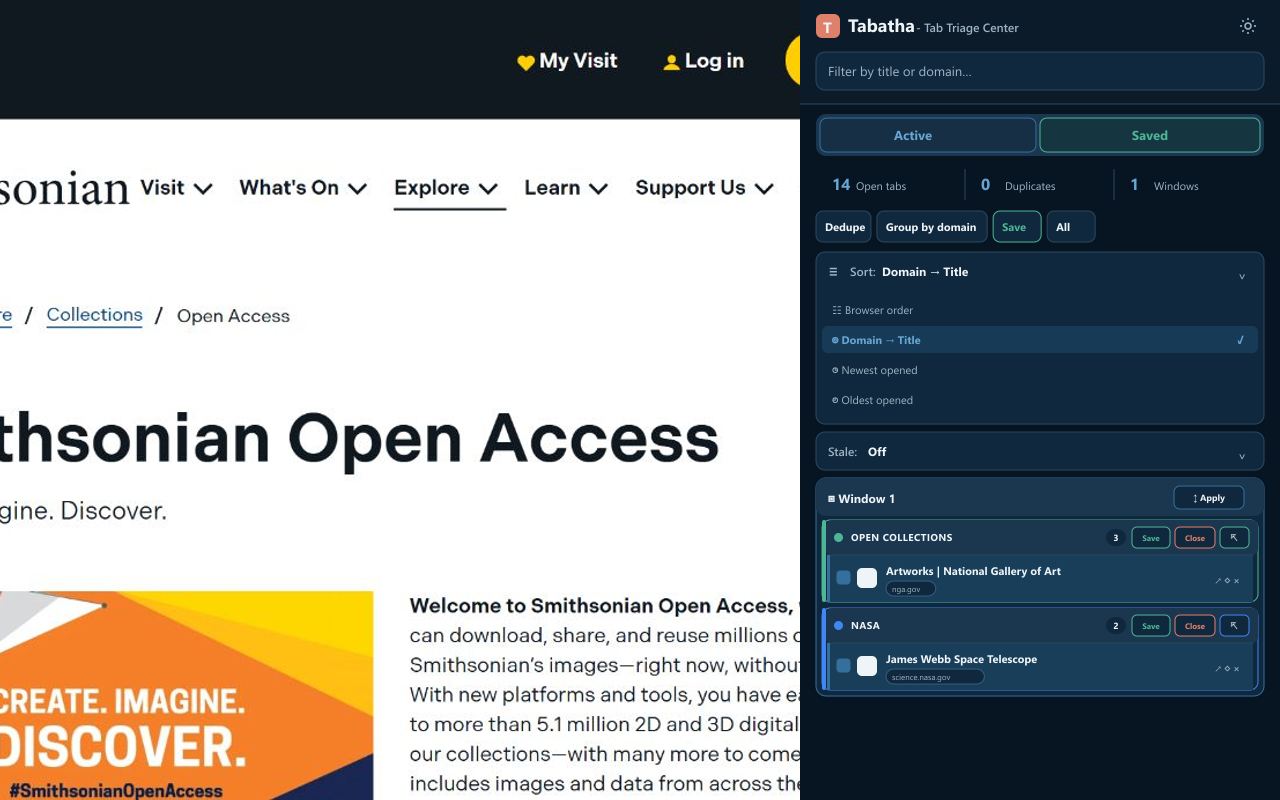Save the NASA group

1151,626
